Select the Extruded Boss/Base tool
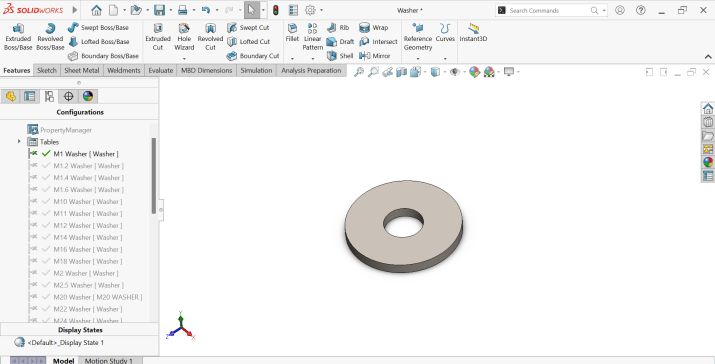715x364 pixels. (18, 36)
